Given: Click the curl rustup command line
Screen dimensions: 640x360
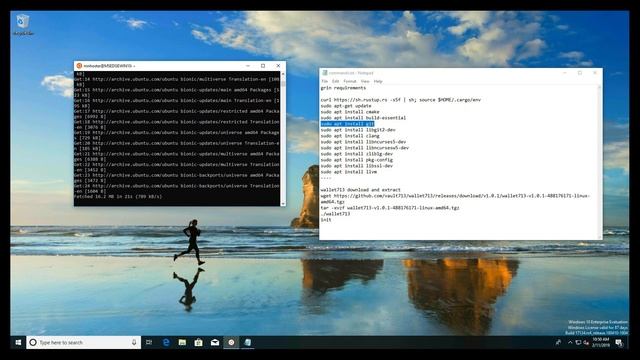Looking at the screenshot, I should 401,100.
